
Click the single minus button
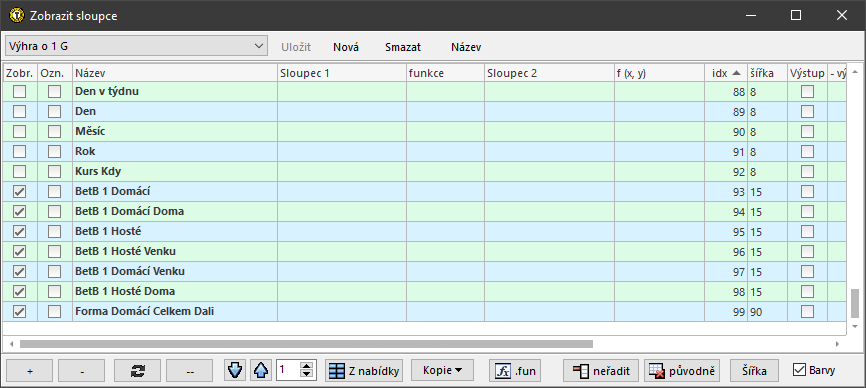pos(81,371)
